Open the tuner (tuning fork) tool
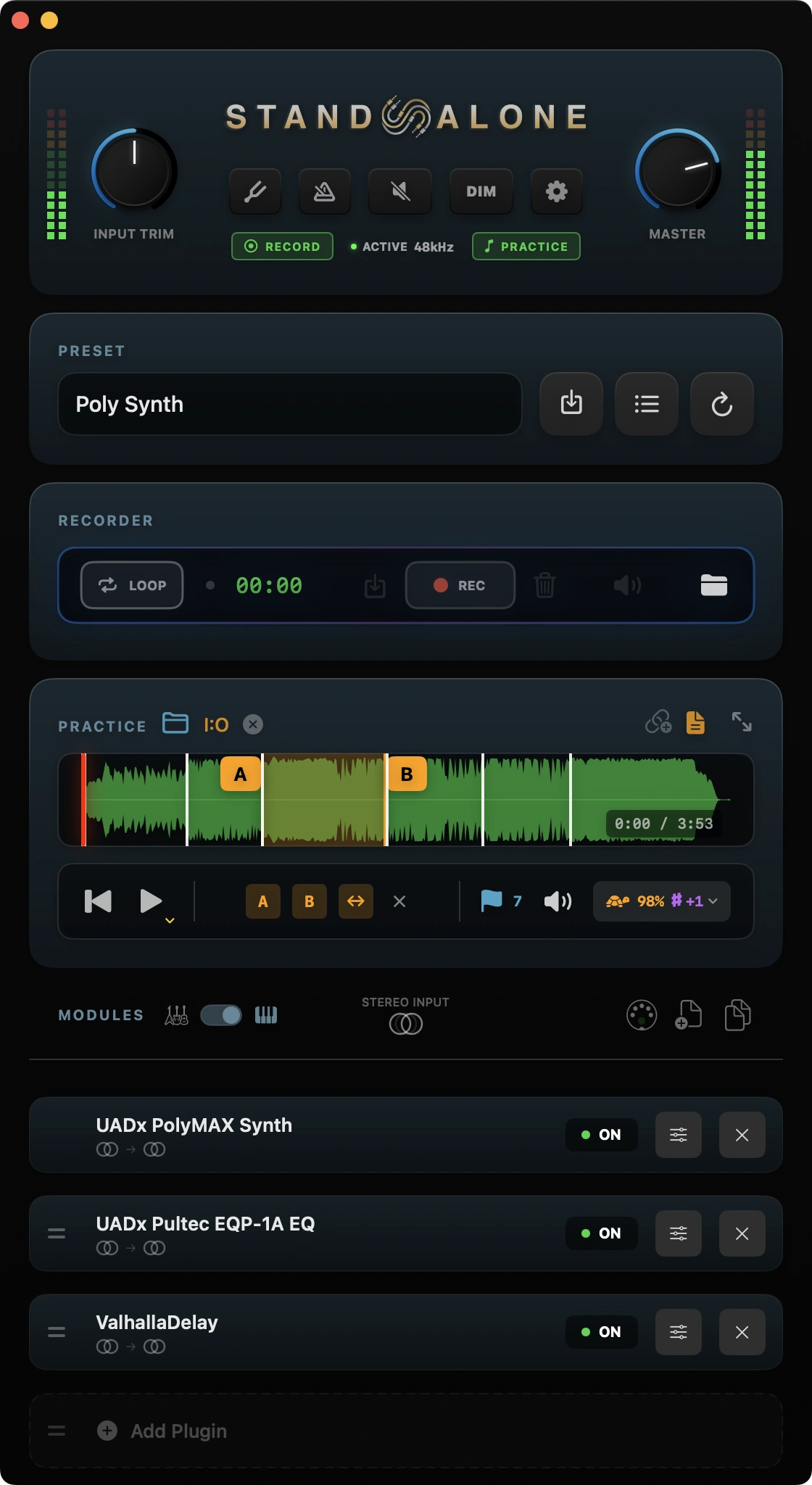Viewport: 812px width, 1485px height. point(255,191)
